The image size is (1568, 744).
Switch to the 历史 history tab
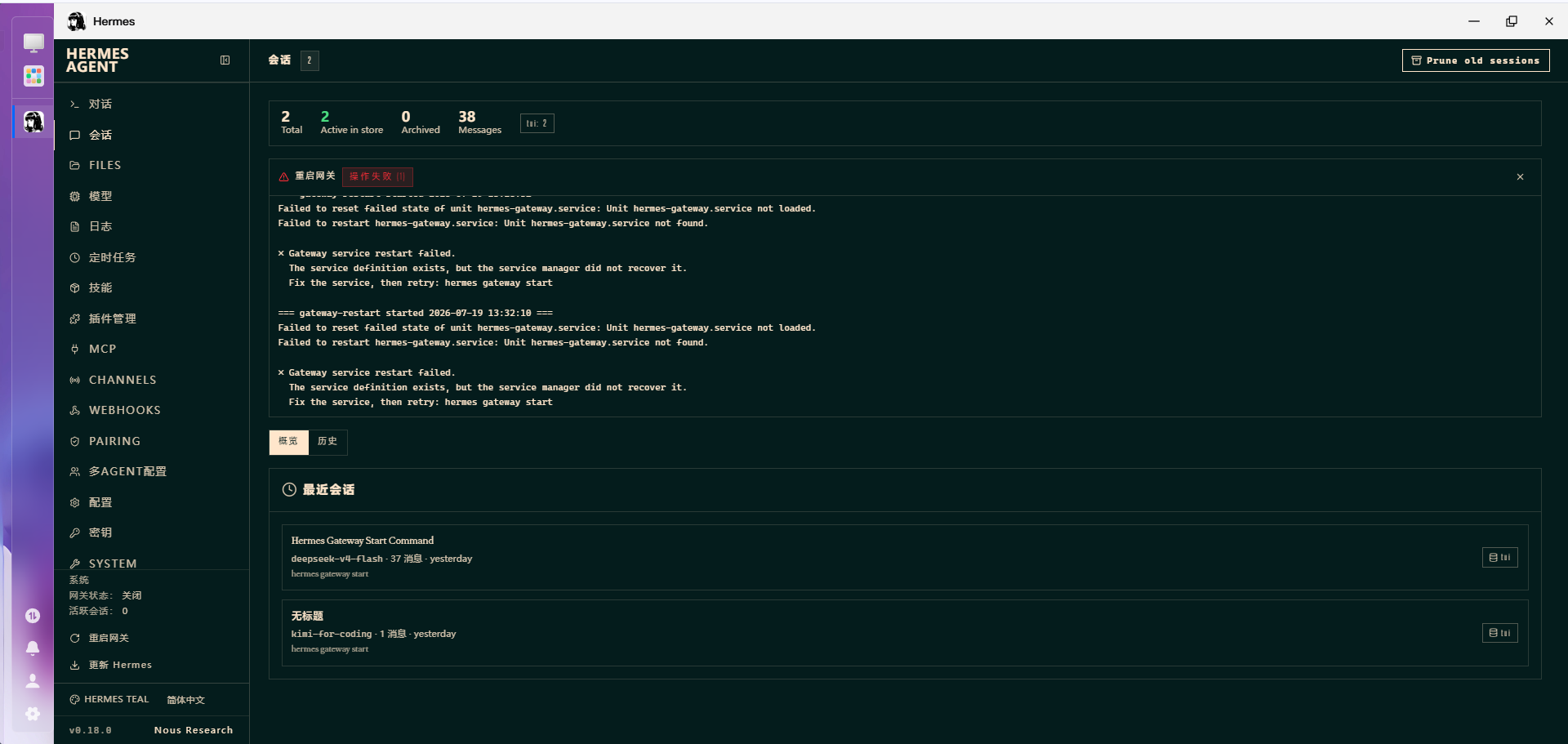[327, 442]
